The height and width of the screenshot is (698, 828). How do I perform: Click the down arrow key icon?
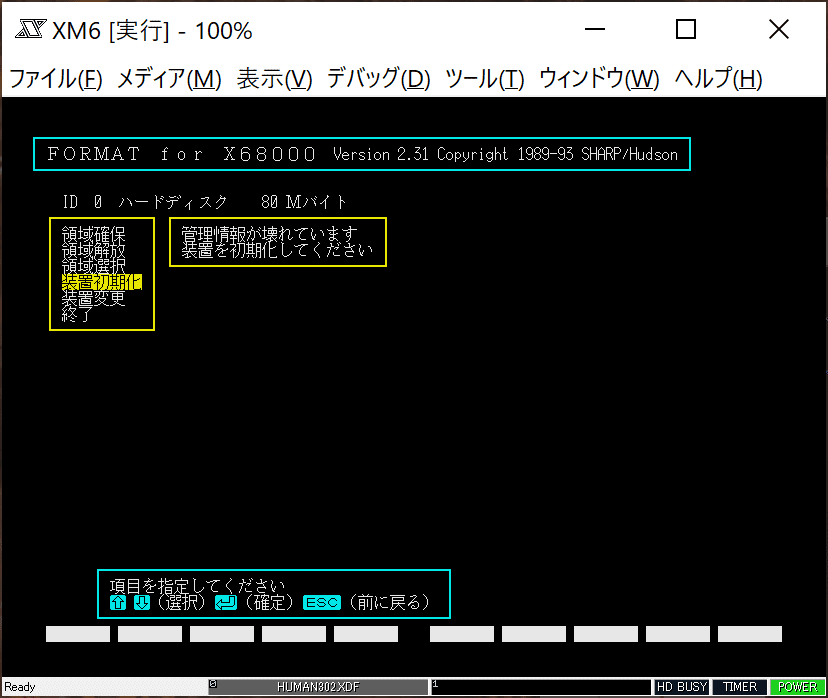click(142, 602)
